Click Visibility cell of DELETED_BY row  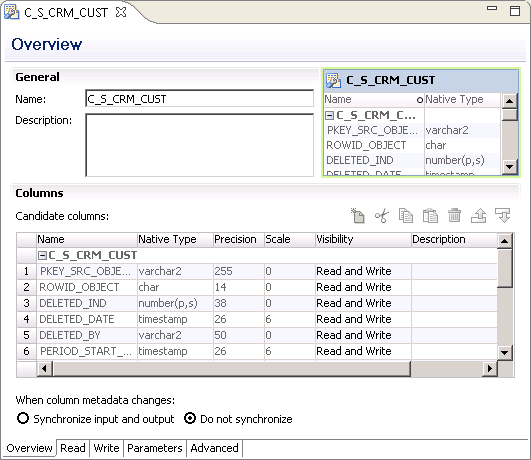363,335
